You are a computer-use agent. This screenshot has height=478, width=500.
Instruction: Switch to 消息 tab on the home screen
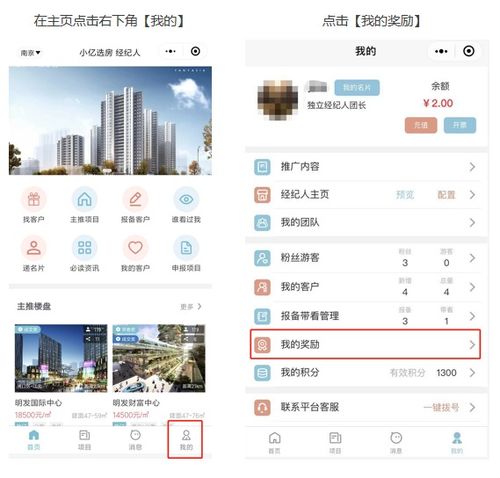135,440
